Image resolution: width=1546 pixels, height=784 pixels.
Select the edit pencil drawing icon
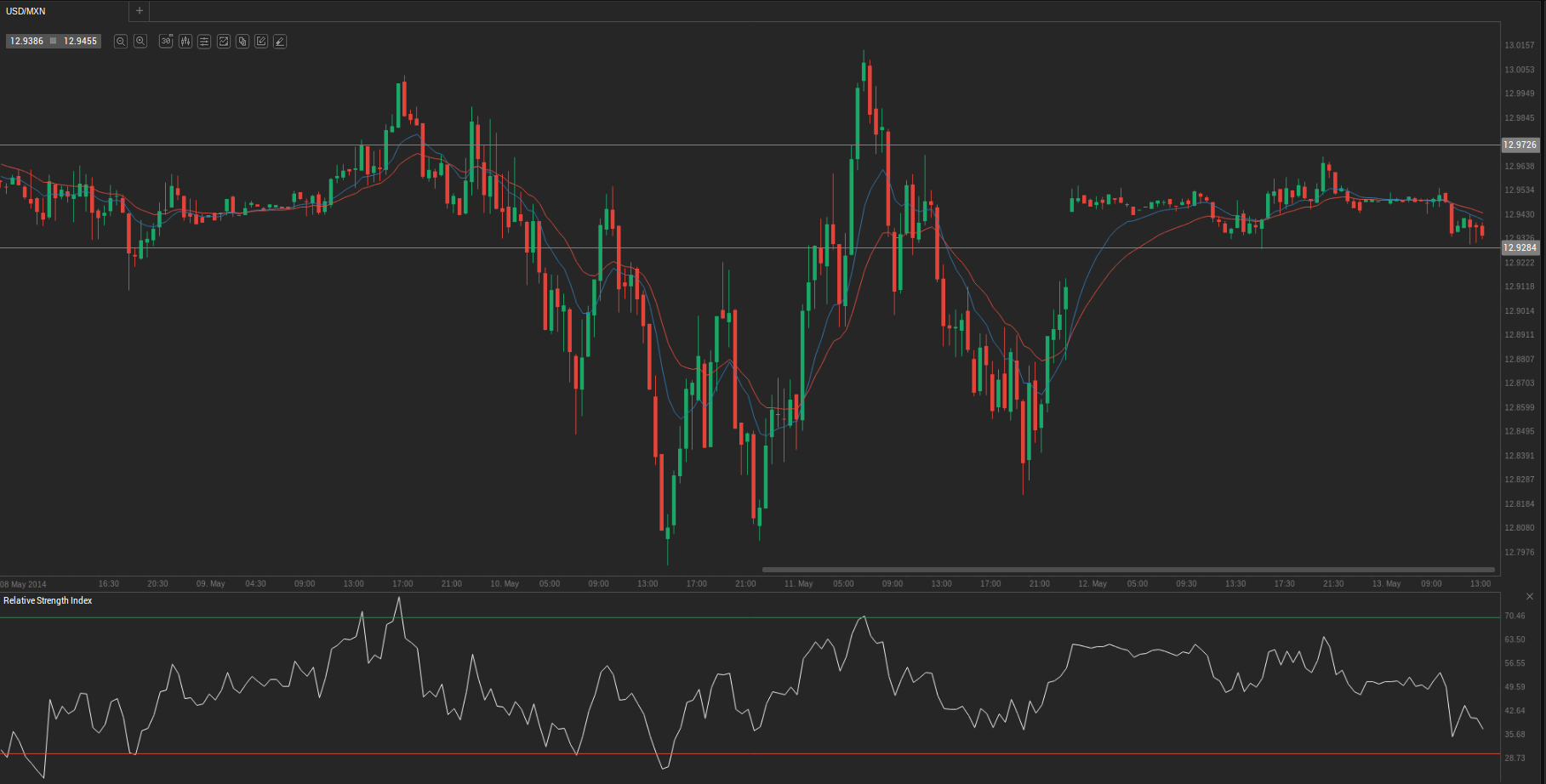click(261, 41)
